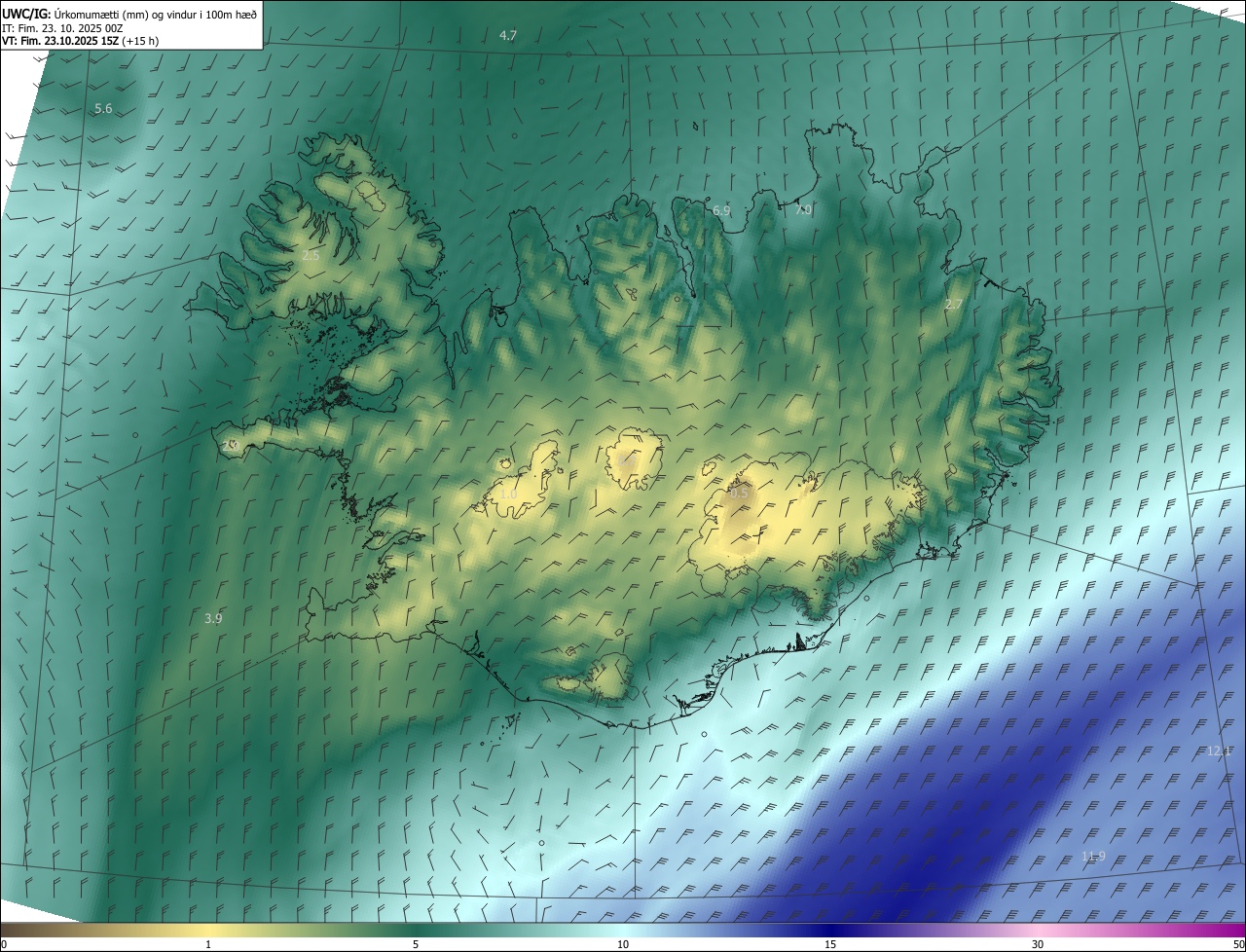Viewport: 1246px width, 952px height.
Task: Click the colorbar tick label 15
Action: (830, 944)
